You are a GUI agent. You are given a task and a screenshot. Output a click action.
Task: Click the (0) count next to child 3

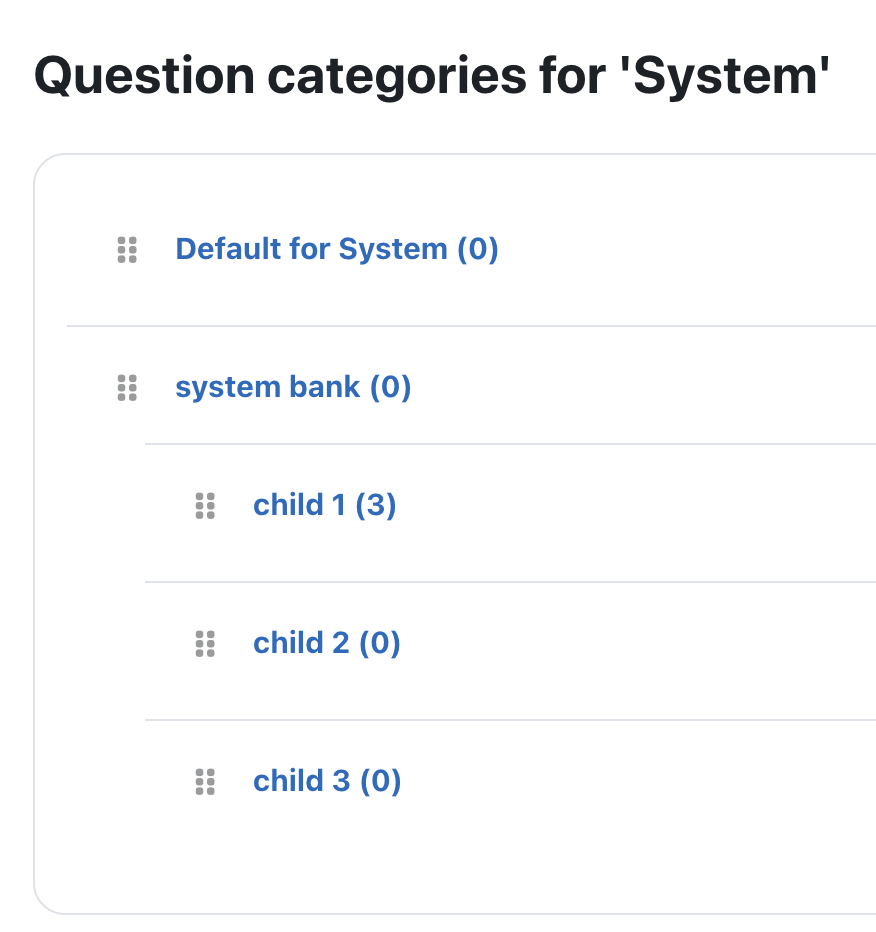click(x=380, y=781)
